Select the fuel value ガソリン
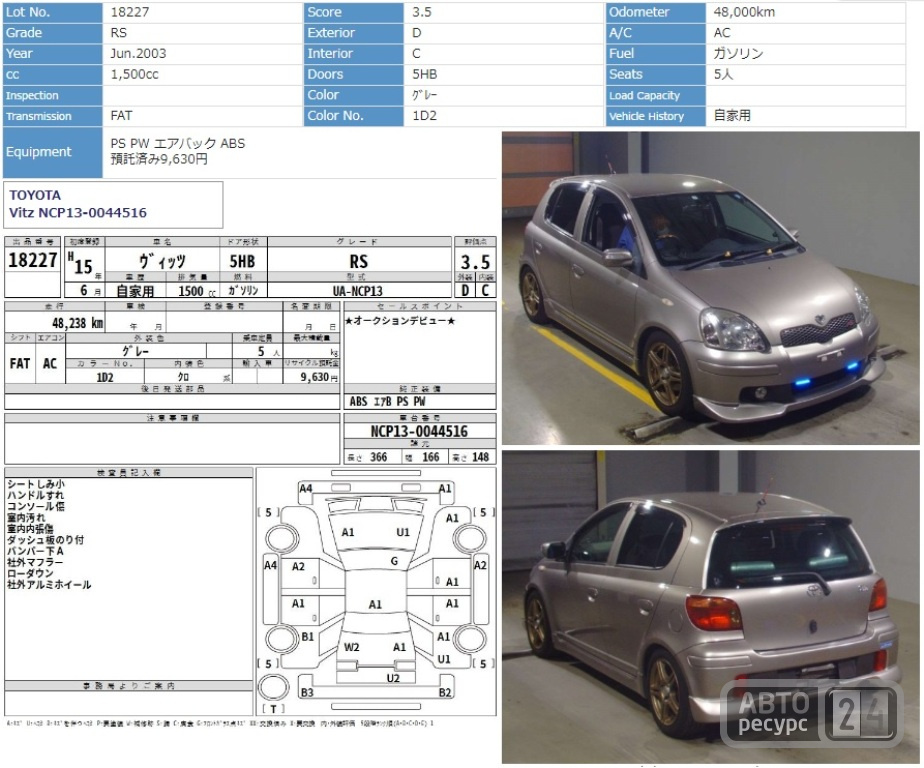The height and width of the screenshot is (768, 924). [x=738, y=54]
